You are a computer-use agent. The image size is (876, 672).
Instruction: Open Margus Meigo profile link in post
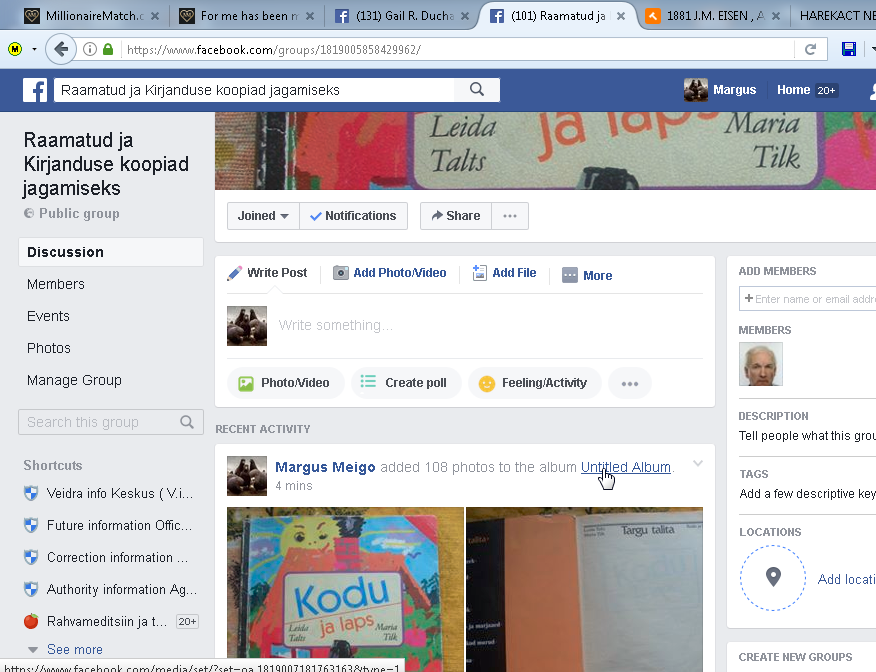pyautogui.click(x=325, y=467)
